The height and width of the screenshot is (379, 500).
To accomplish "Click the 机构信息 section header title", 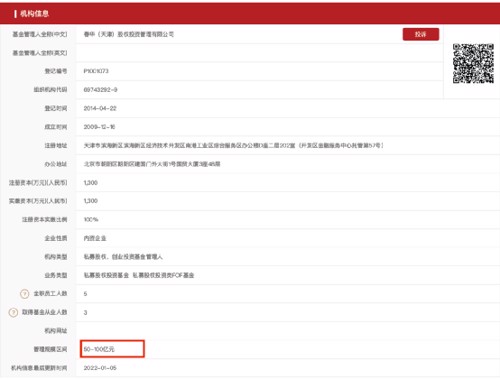I will click(x=34, y=14).
